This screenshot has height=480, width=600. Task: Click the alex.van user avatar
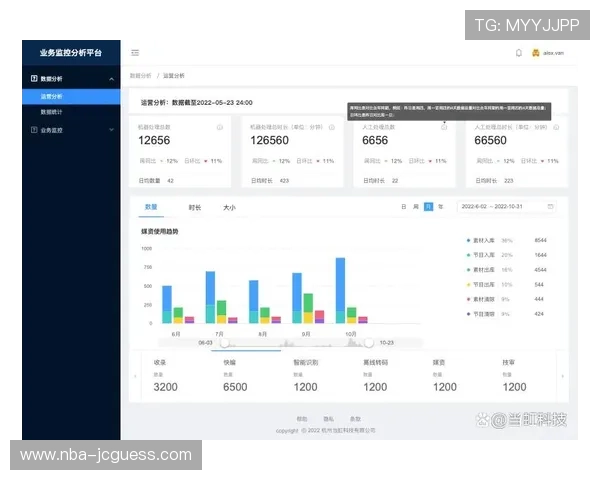pyautogui.click(x=536, y=52)
